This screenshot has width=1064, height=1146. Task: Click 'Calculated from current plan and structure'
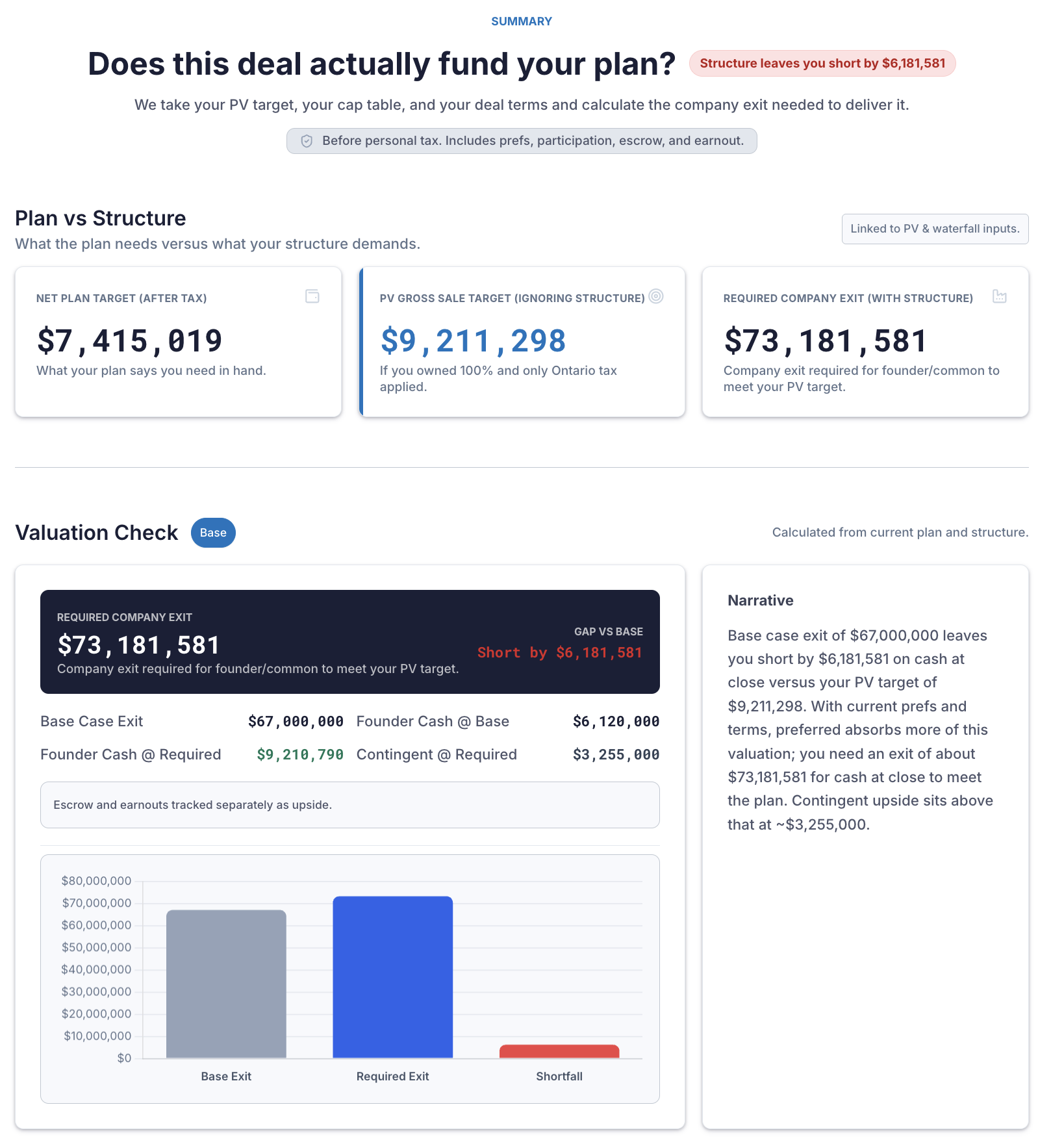point(900,532)
